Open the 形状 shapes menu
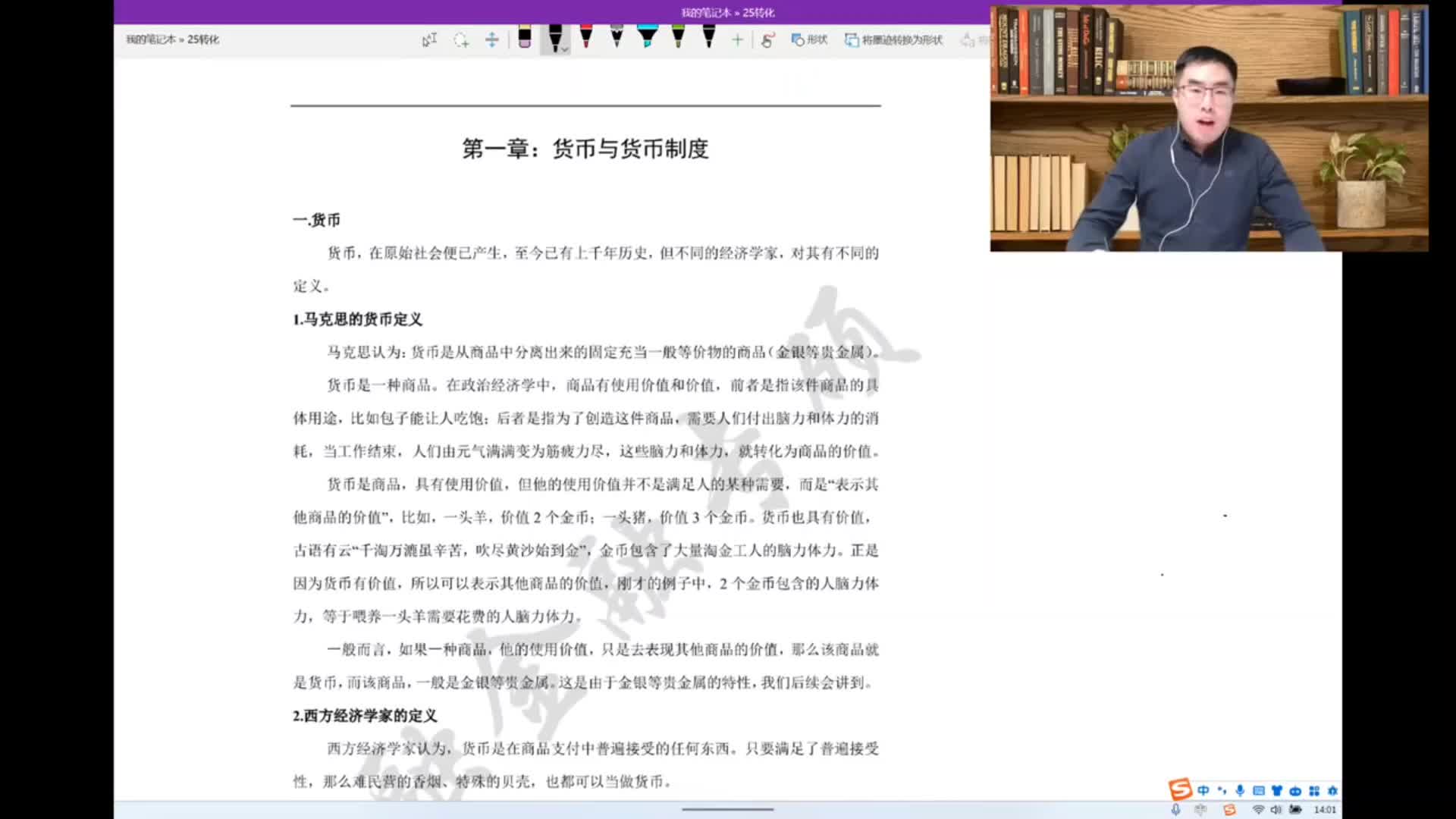Image resolution: width=1456 pixels, height=819 pixels. point(809,39)
